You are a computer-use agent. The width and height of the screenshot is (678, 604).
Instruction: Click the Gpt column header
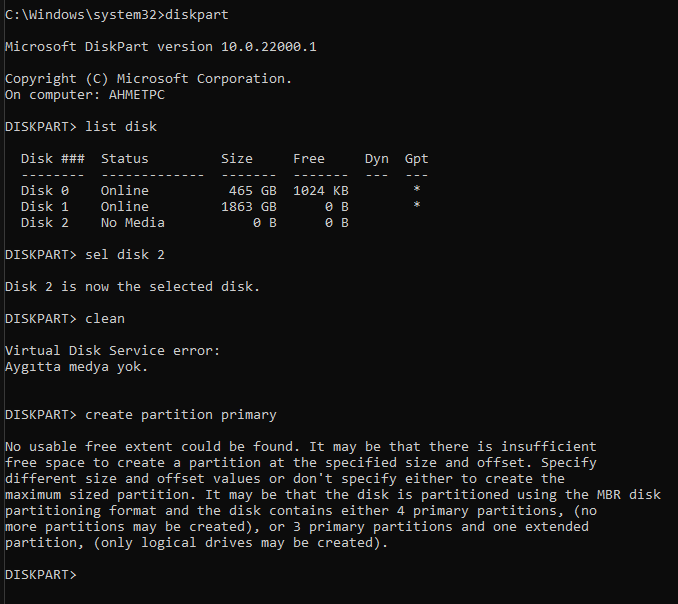click(x=416, y=159)
